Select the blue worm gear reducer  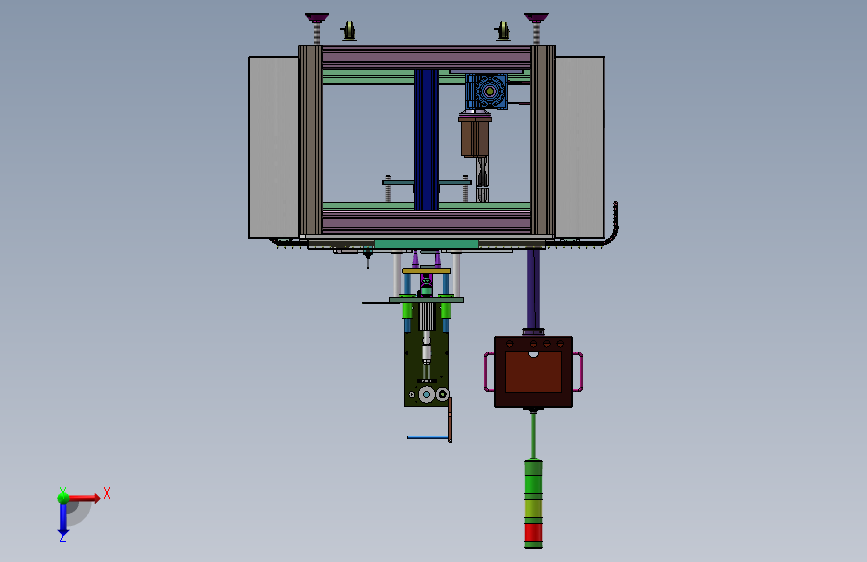486,91
